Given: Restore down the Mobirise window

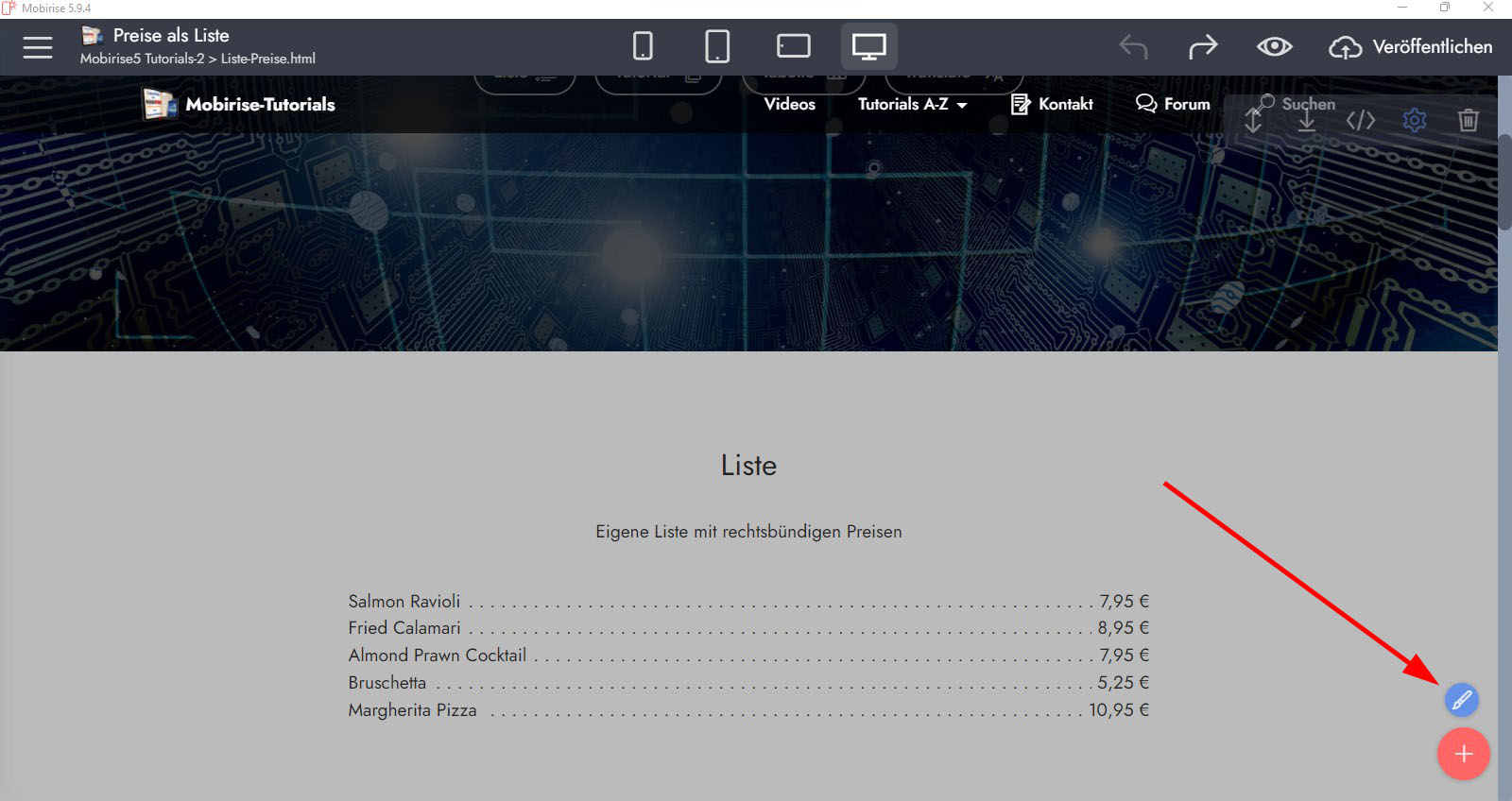Looking at the screenshot, I should point(1445,8).
